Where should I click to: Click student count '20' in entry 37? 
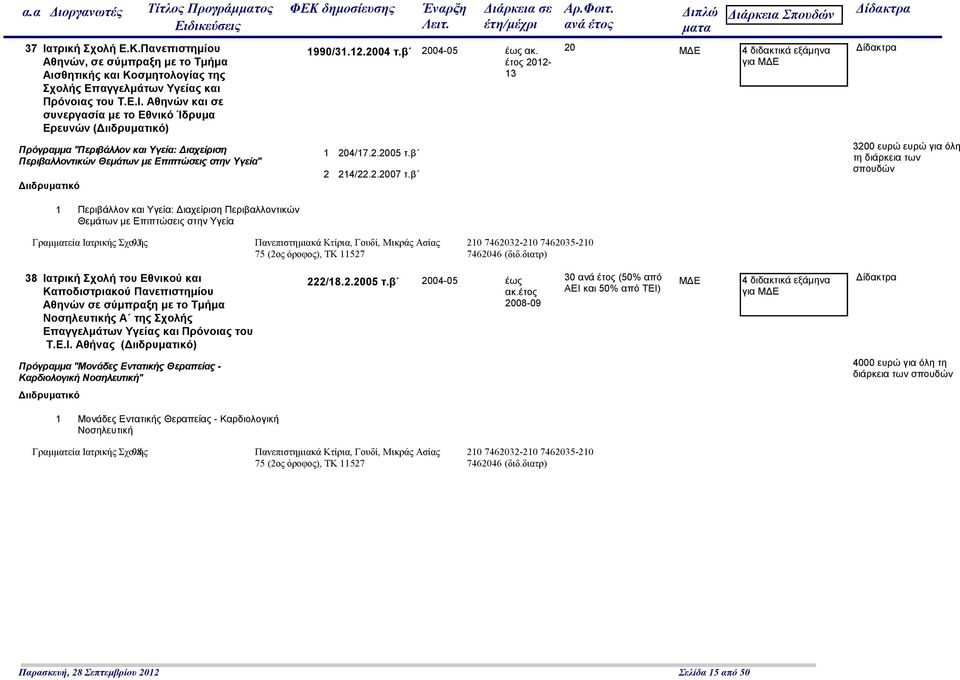click(569, 48)
